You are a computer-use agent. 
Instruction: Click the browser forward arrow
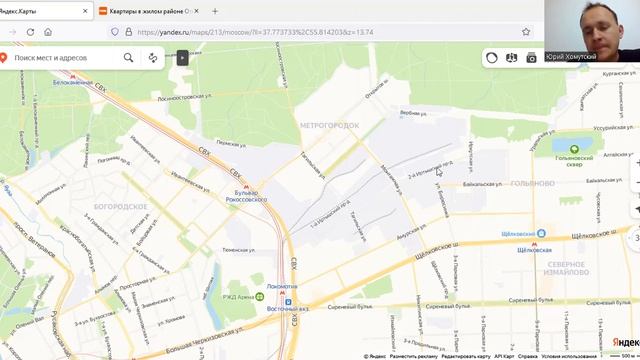[13, 32]
